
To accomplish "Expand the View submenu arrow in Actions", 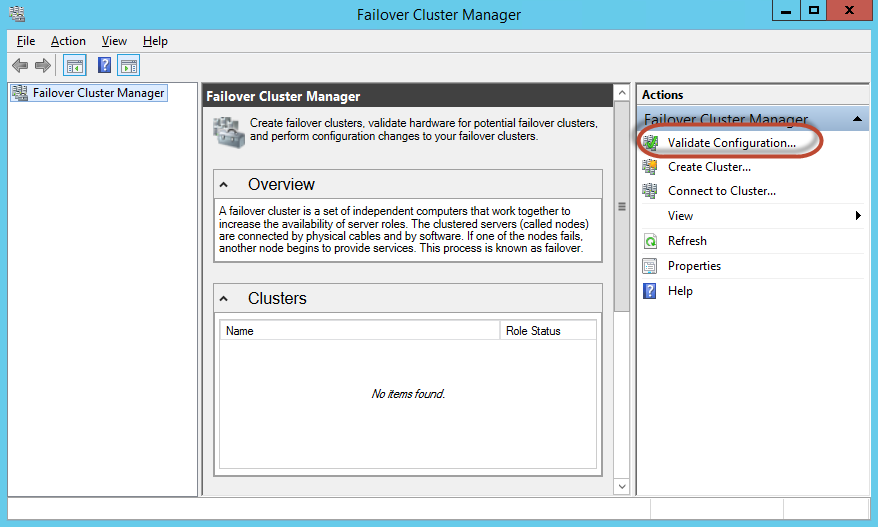I will tap(858, 216).
